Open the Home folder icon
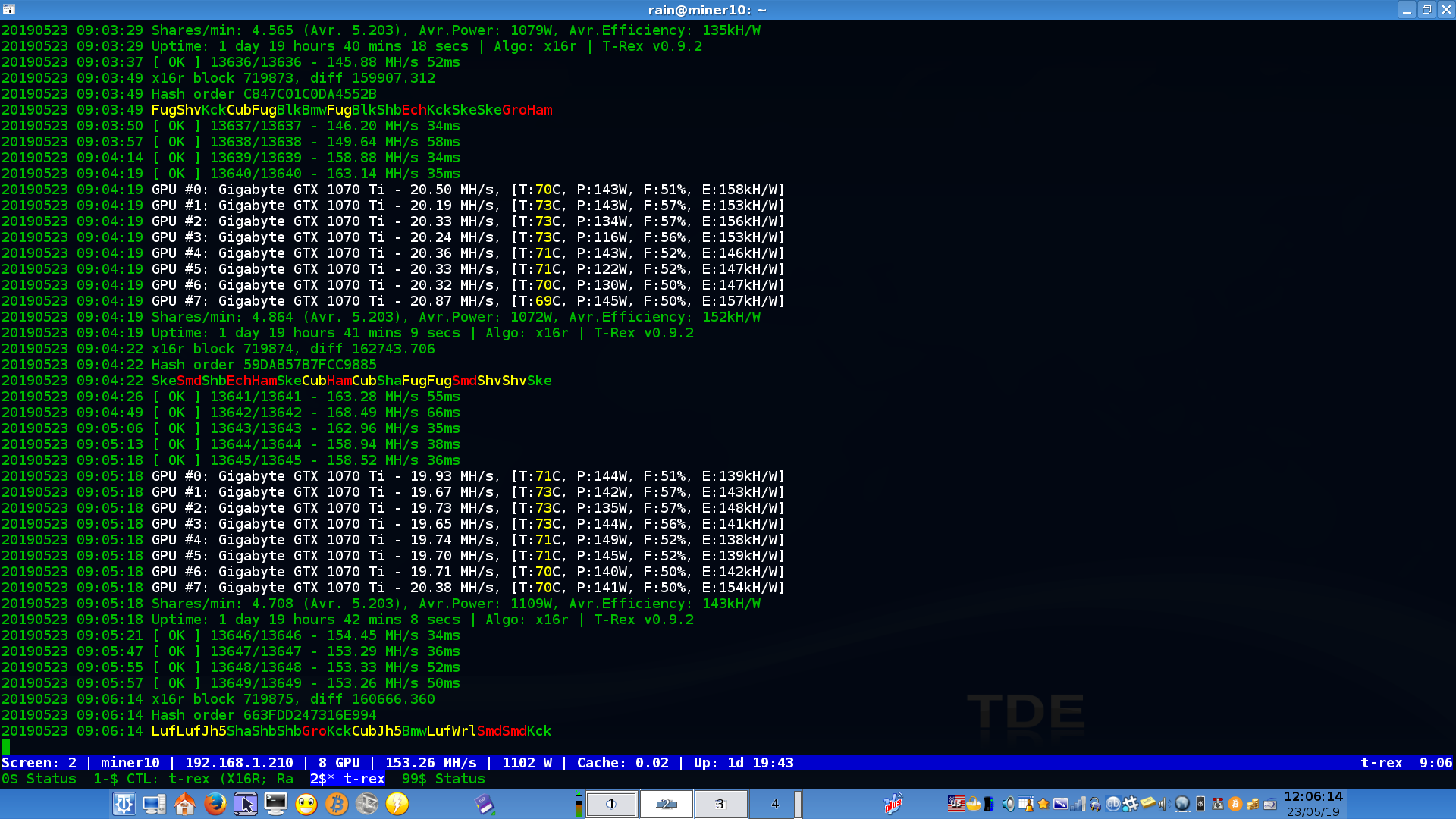The width and height of the screenshot is (1456, 819). (184, 804)
